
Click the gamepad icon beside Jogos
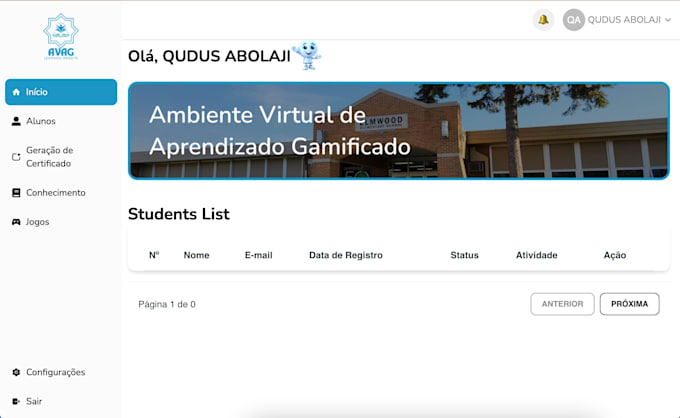[x=16, y=222]
